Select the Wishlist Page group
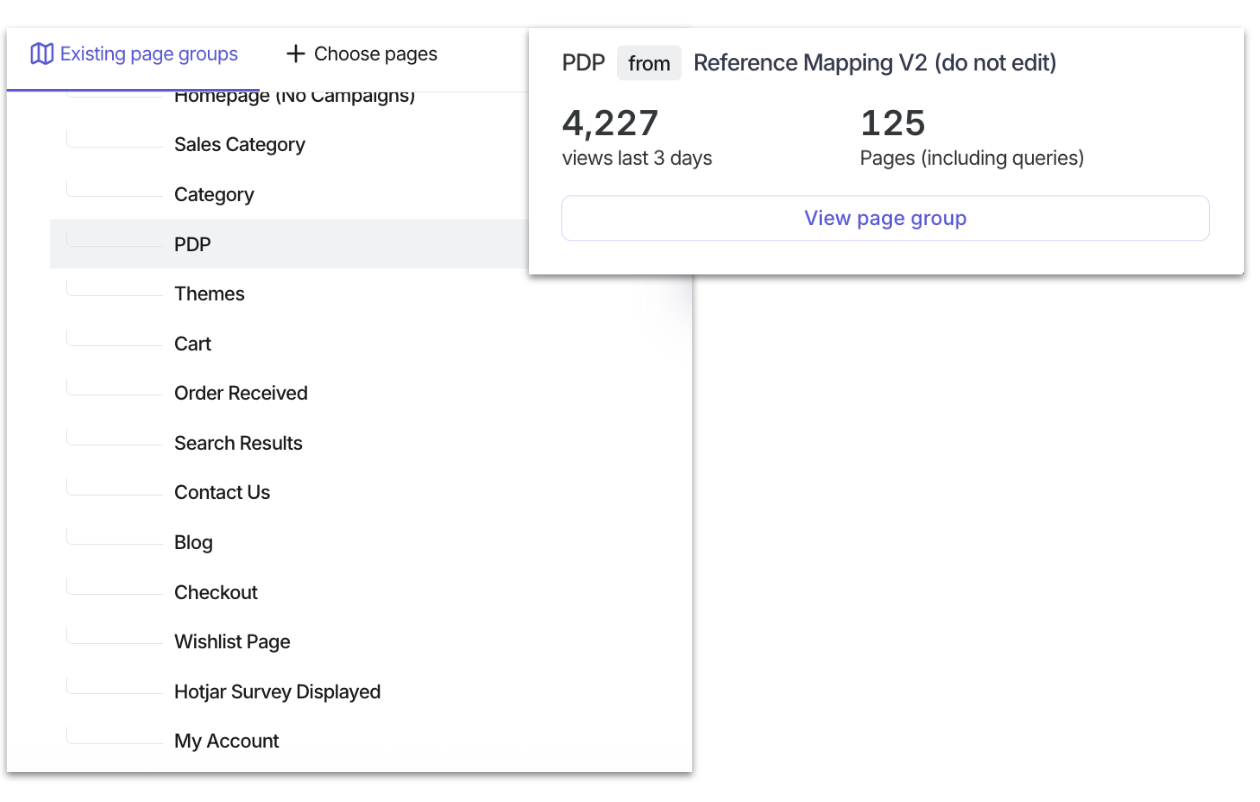The height and width of the screenshot is (802, 1260). (232, 642)
